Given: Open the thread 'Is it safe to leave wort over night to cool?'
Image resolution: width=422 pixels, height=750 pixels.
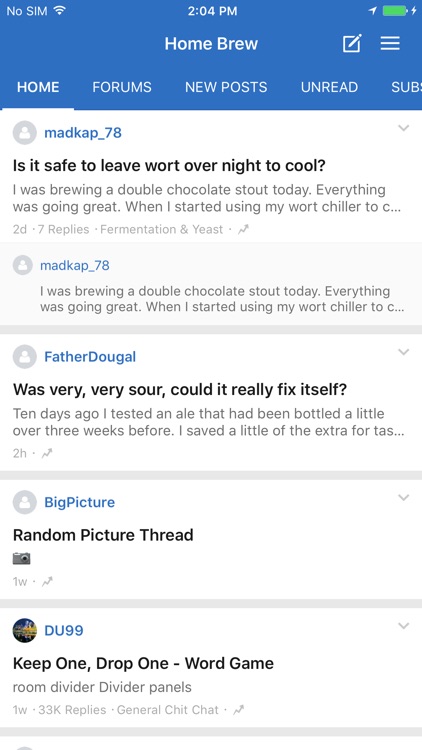Looking at the screenshot, I should [x=169, y=165].
